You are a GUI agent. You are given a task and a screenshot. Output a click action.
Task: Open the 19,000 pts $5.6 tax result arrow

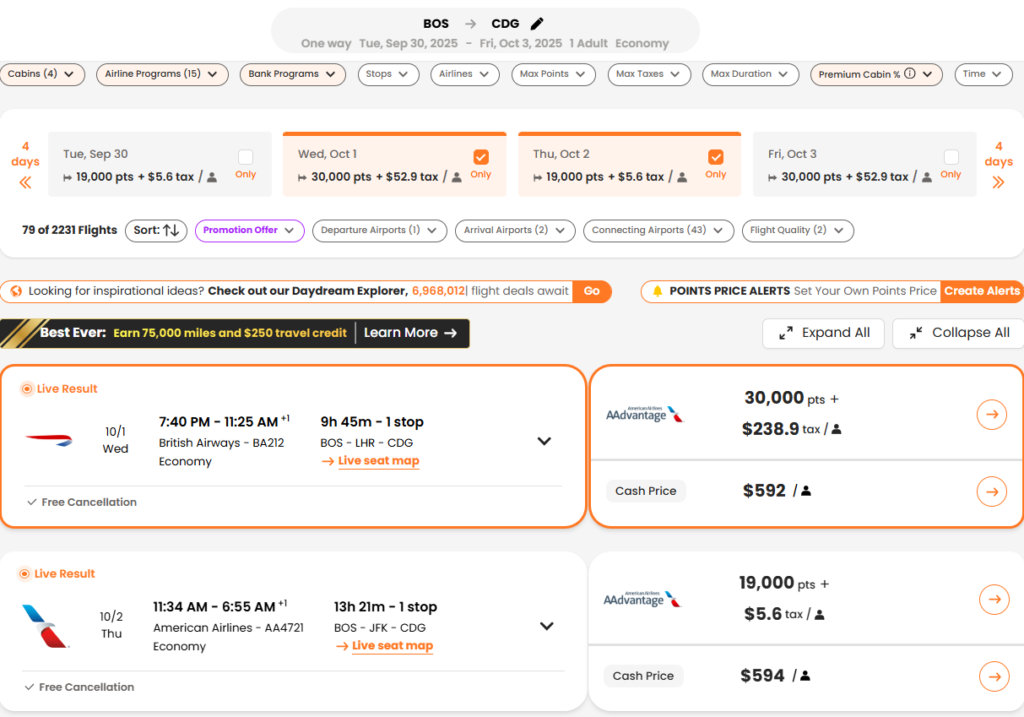(994, 599)
